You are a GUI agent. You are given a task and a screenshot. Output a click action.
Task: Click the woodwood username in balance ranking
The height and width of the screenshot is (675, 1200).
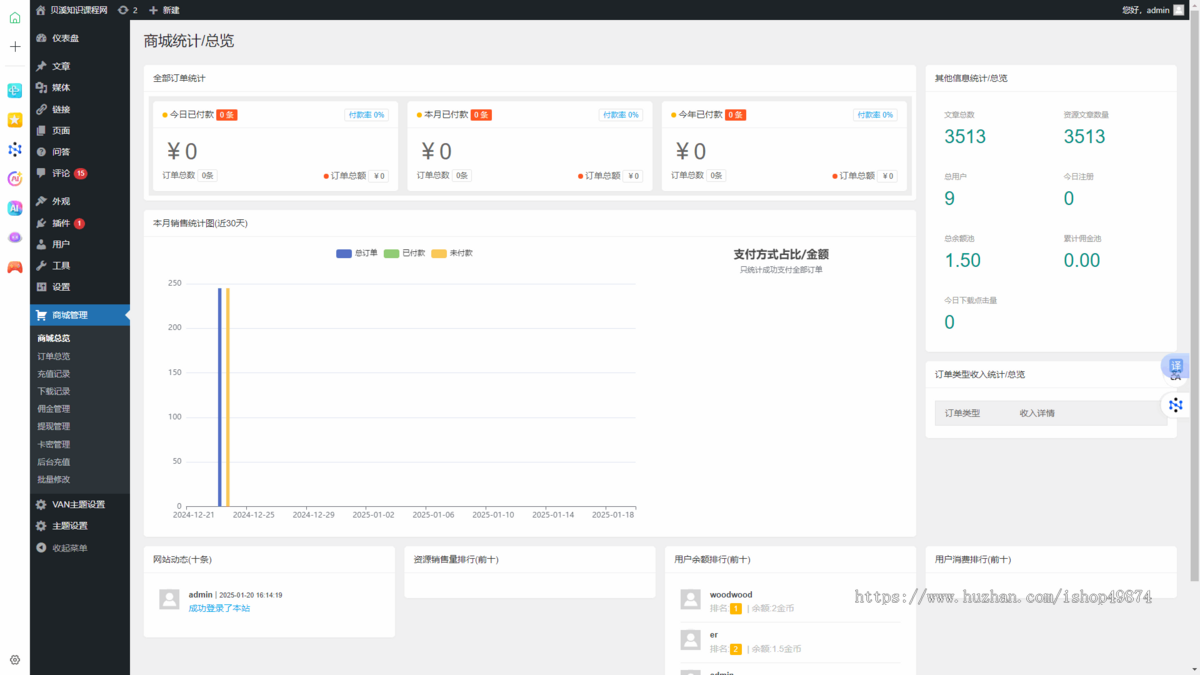coord(731,594)
